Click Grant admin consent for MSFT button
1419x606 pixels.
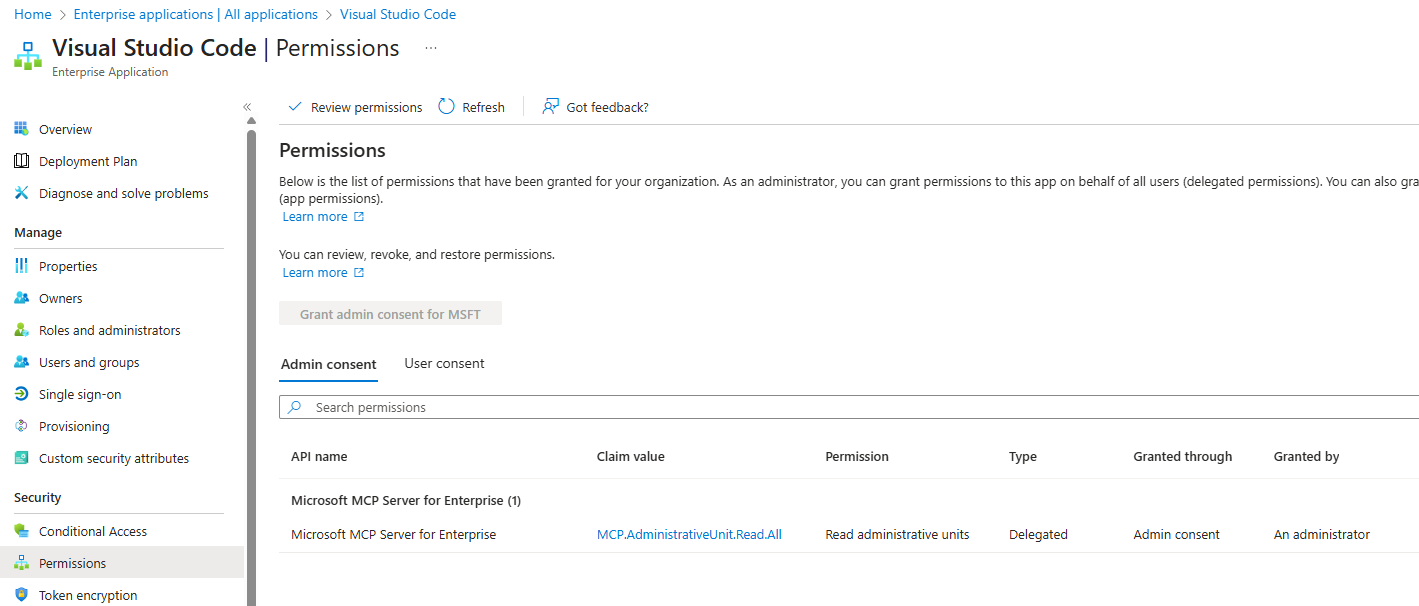pyautogui.click(x=390, y=314)
